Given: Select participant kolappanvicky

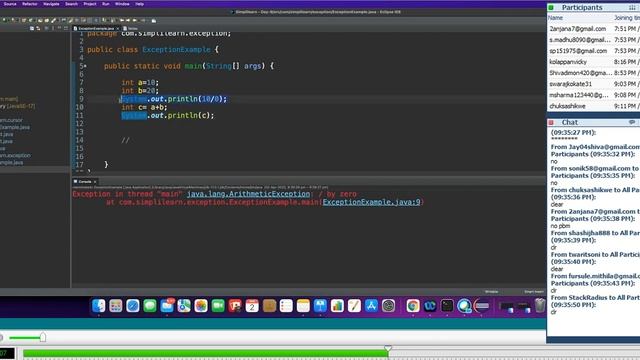Looking at the screenshot, I should 568,62.
